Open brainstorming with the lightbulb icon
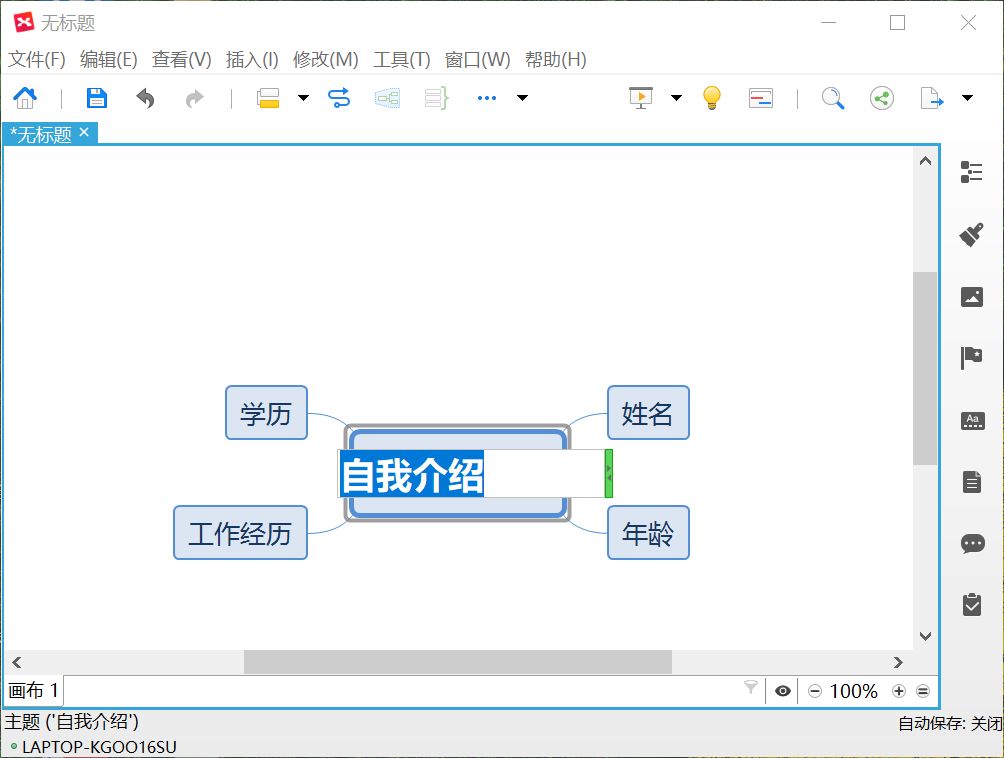Screen dimensions: 1004x758 tap(712, 97)
